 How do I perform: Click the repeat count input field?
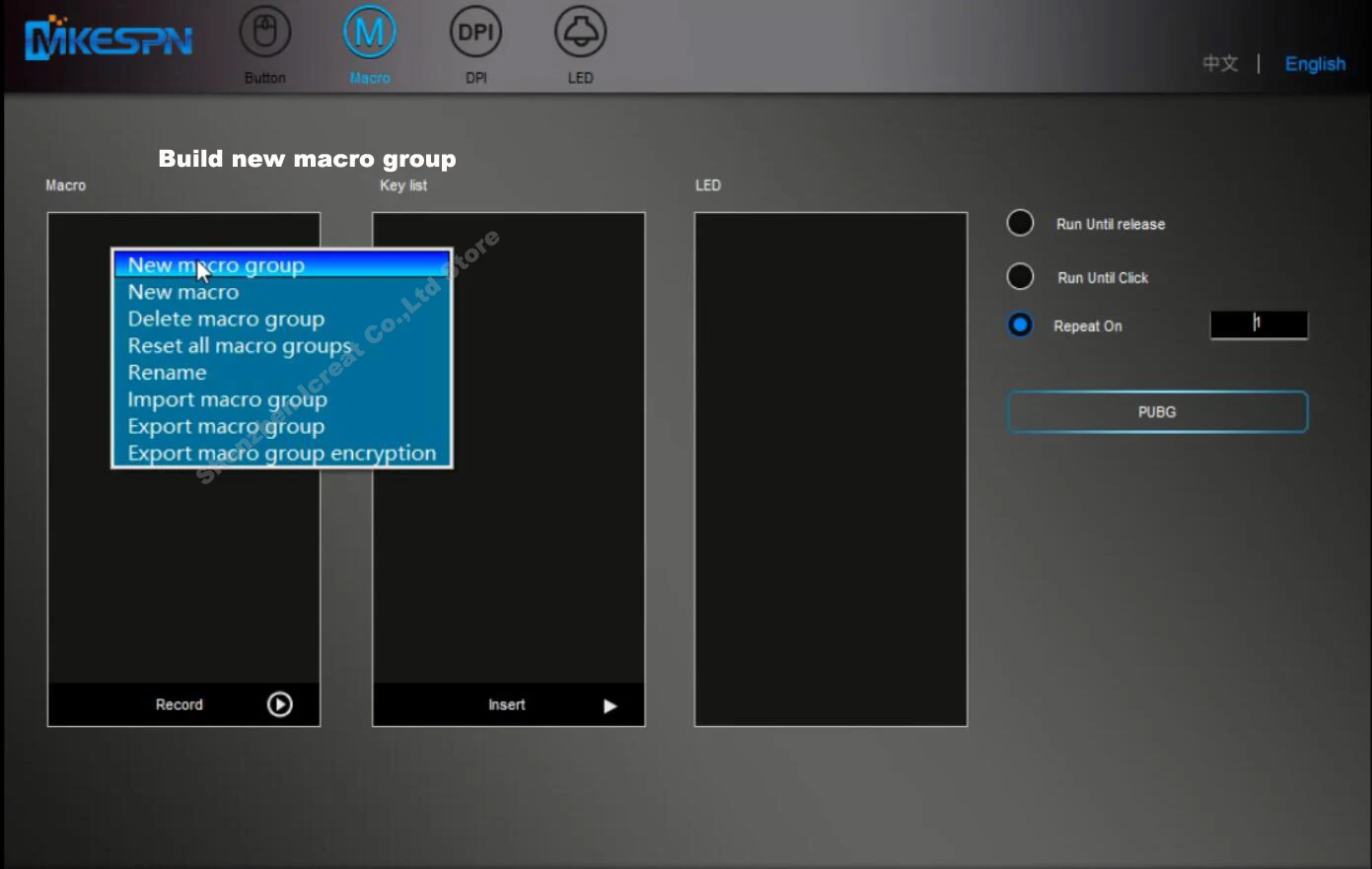(x=1259, y=324)
